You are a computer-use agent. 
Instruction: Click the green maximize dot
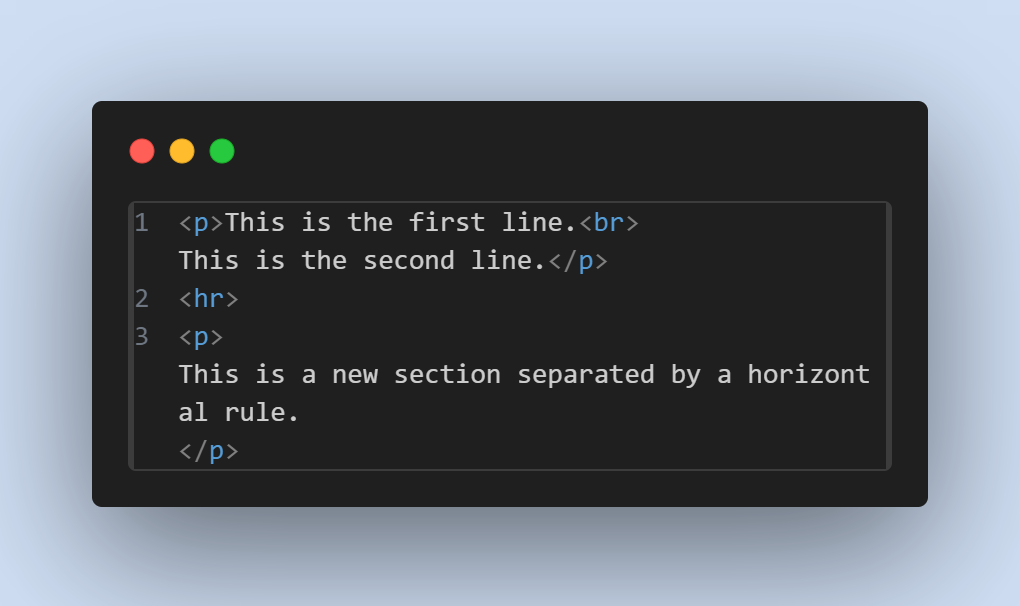222,151
